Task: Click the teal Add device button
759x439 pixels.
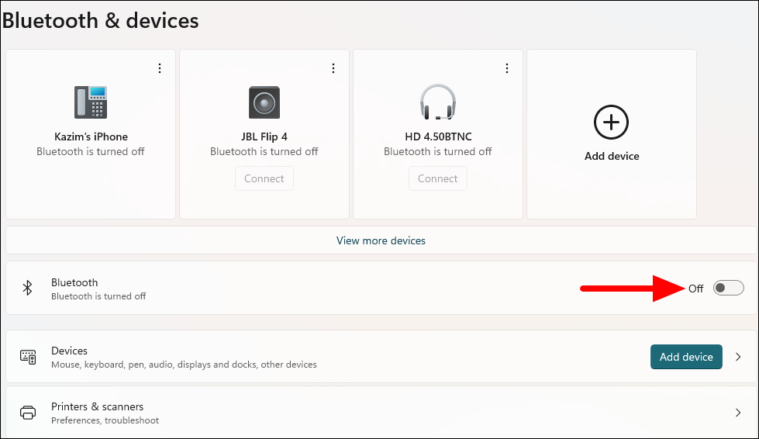Action: 686,357
